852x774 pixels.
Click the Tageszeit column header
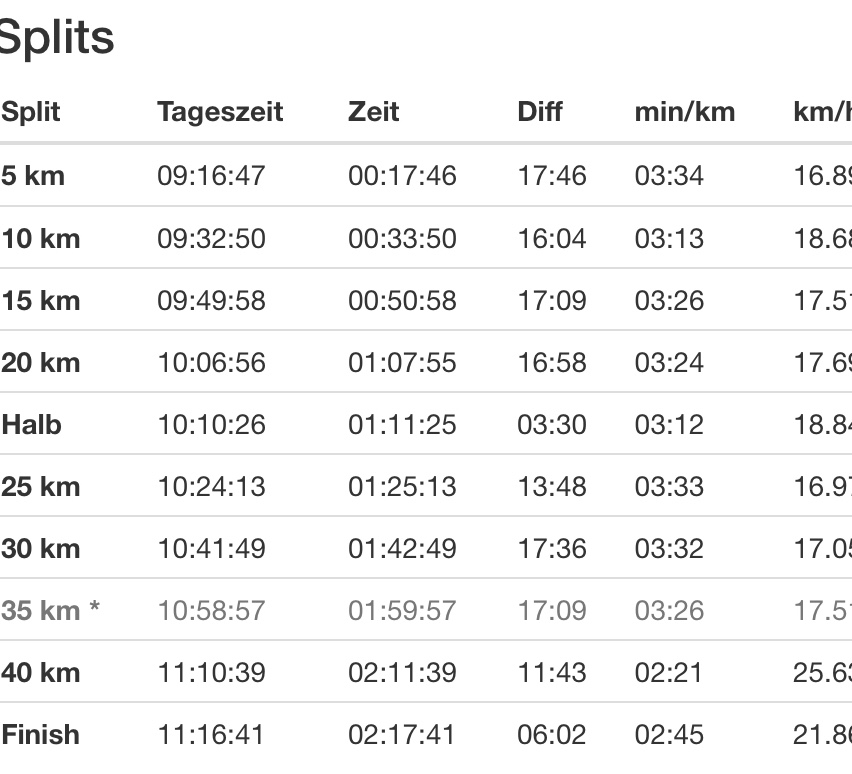tap(220, 111)
